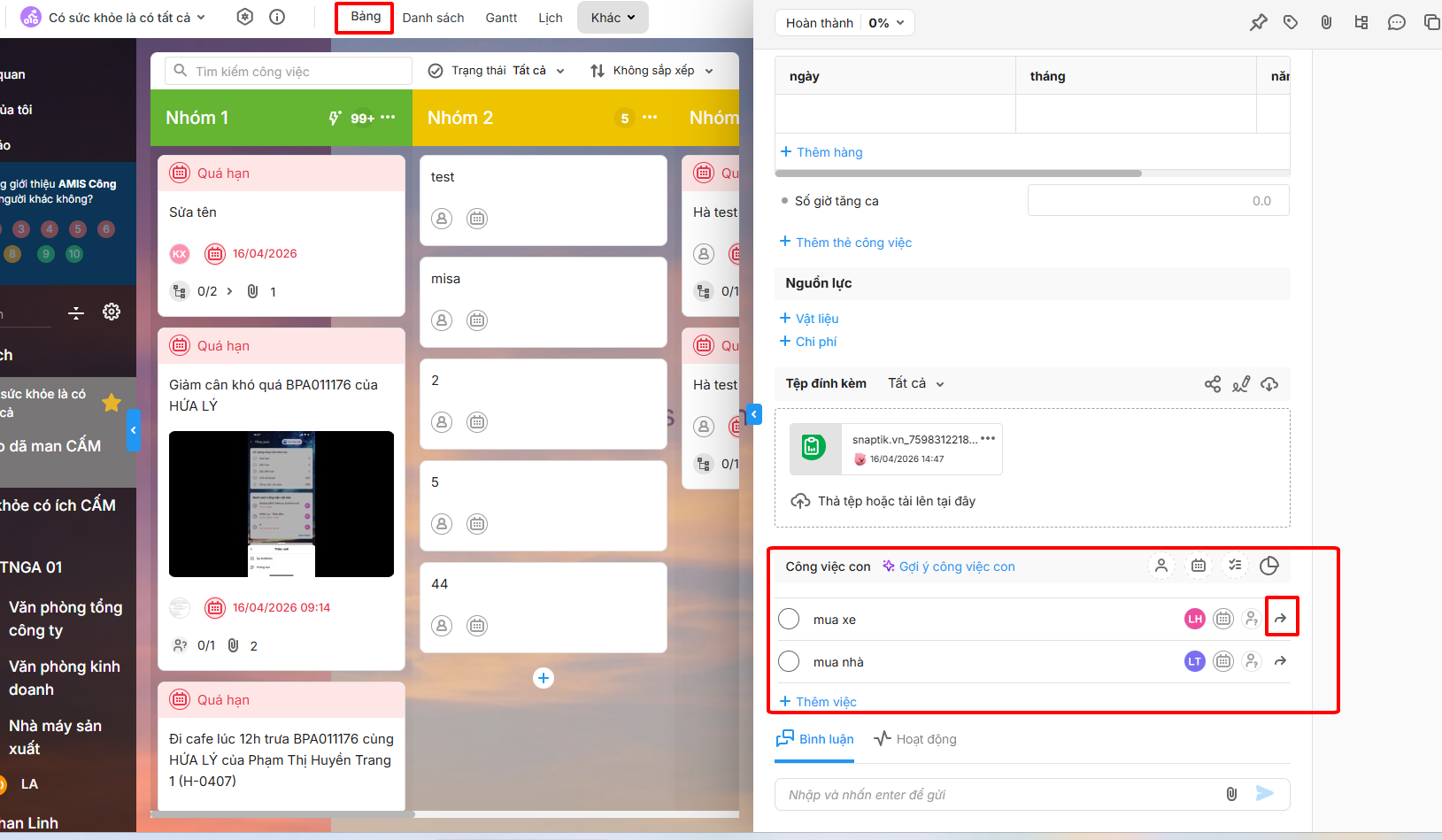This screenshot has width=1442, height=840.
Task: Click Thêm việc to add a subtask
Action: 818,702
